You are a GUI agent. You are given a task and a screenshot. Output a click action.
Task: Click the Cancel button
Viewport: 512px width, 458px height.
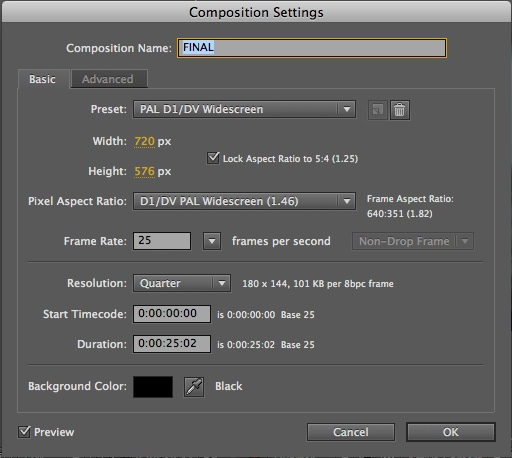click(351, 432)
